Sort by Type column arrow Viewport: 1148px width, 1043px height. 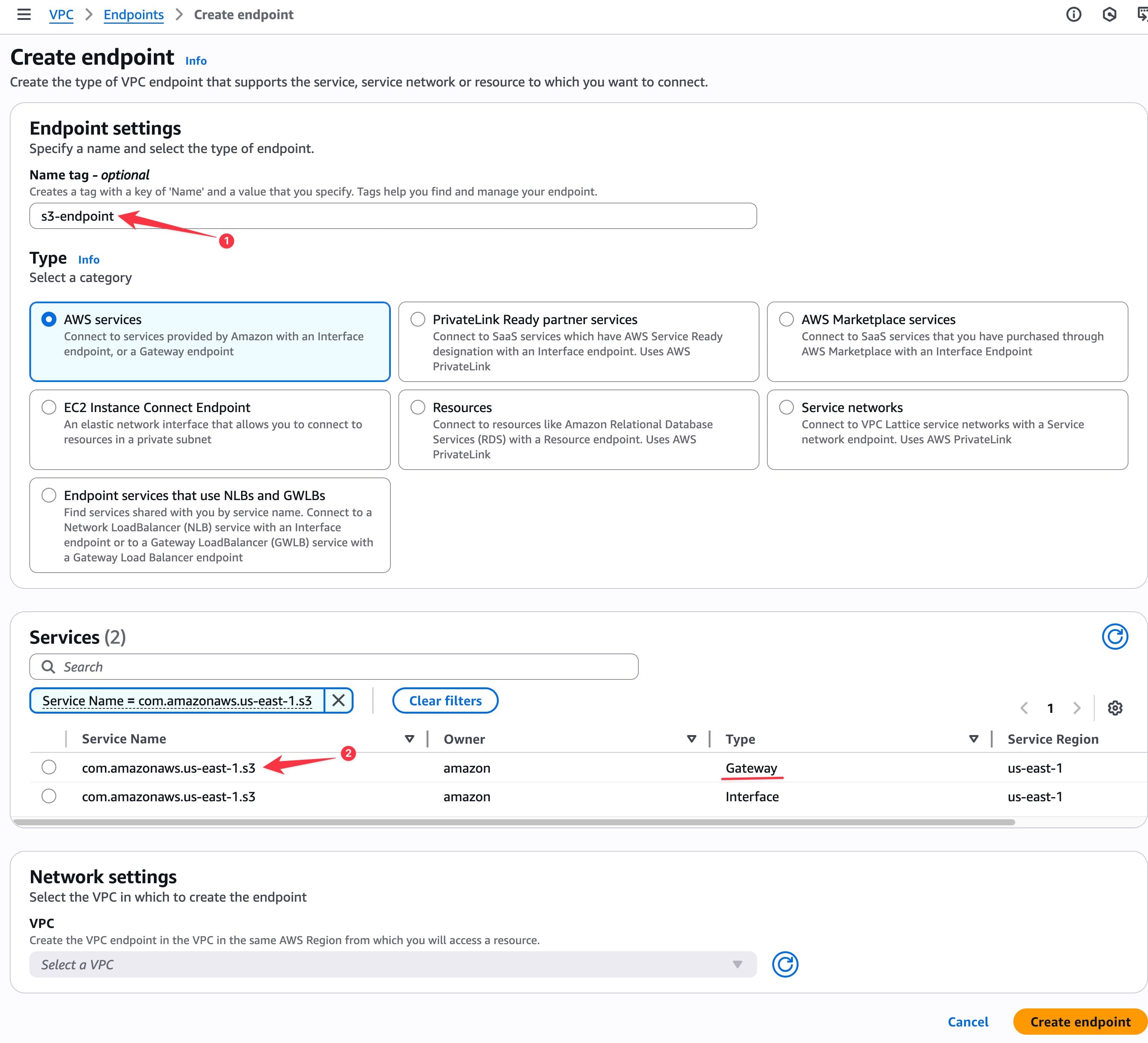pyautogui.click(x=974, y=739)
